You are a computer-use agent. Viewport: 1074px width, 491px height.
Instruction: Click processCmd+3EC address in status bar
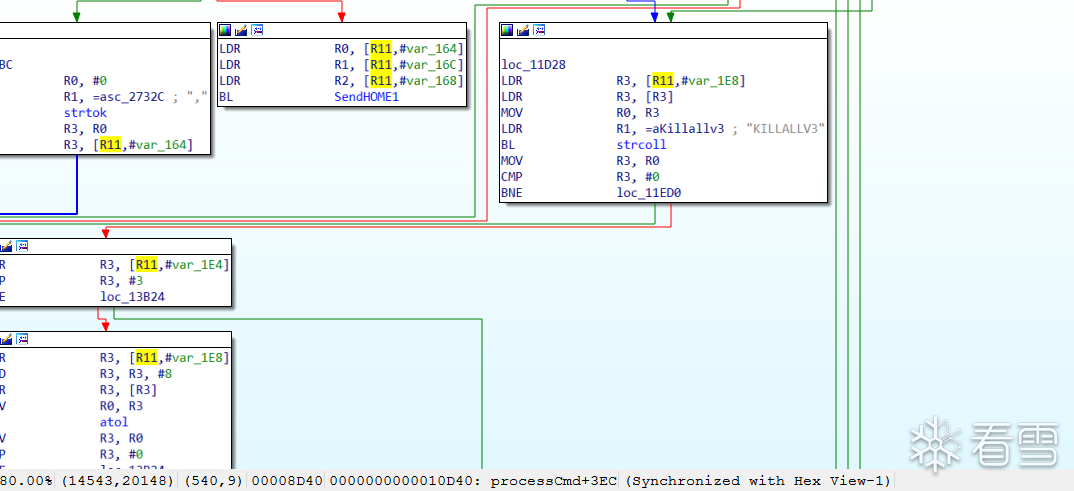553,481
